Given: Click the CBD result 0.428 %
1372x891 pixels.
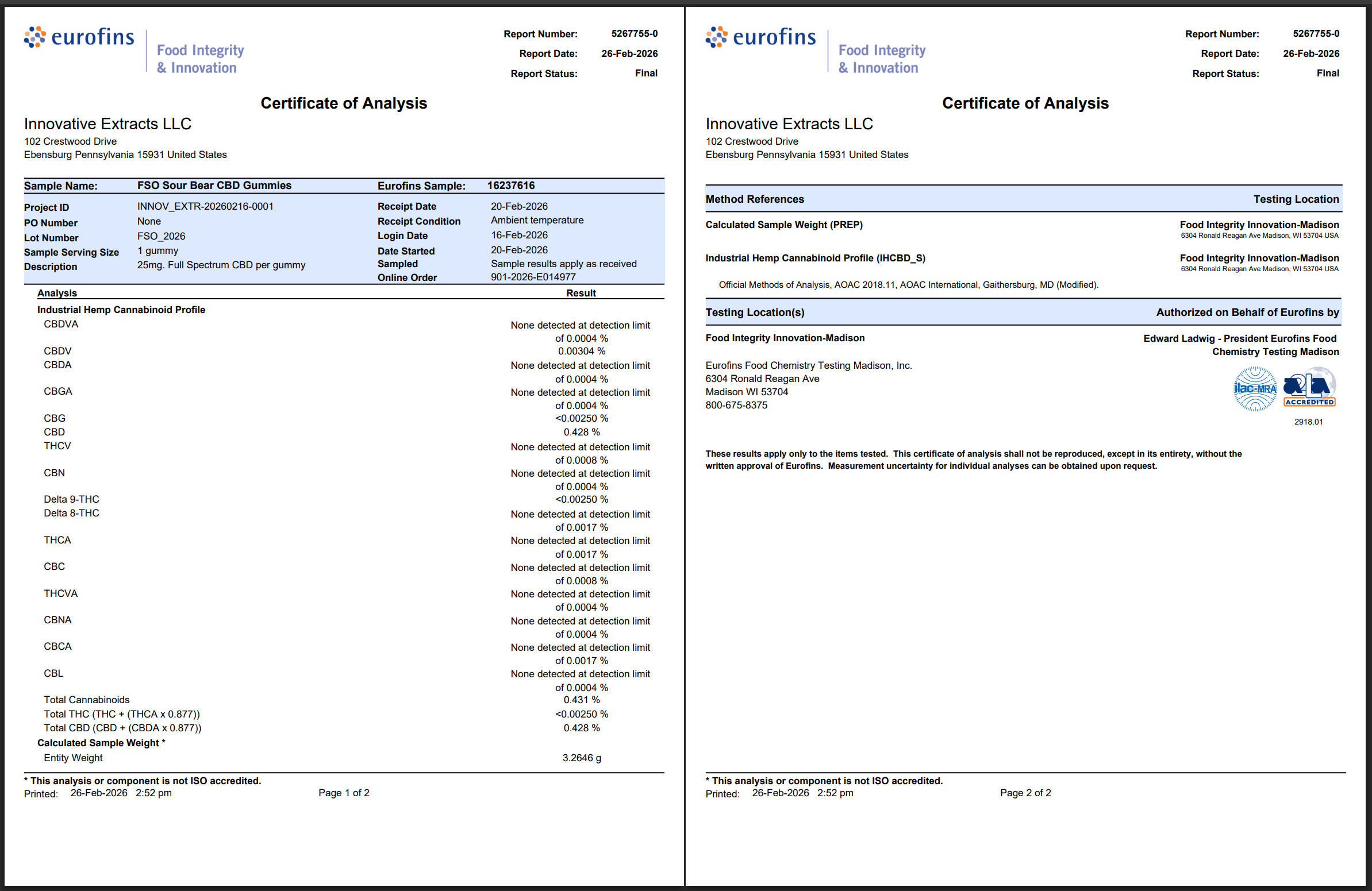Looking at the screenshot, I should (x=581, y=432).
